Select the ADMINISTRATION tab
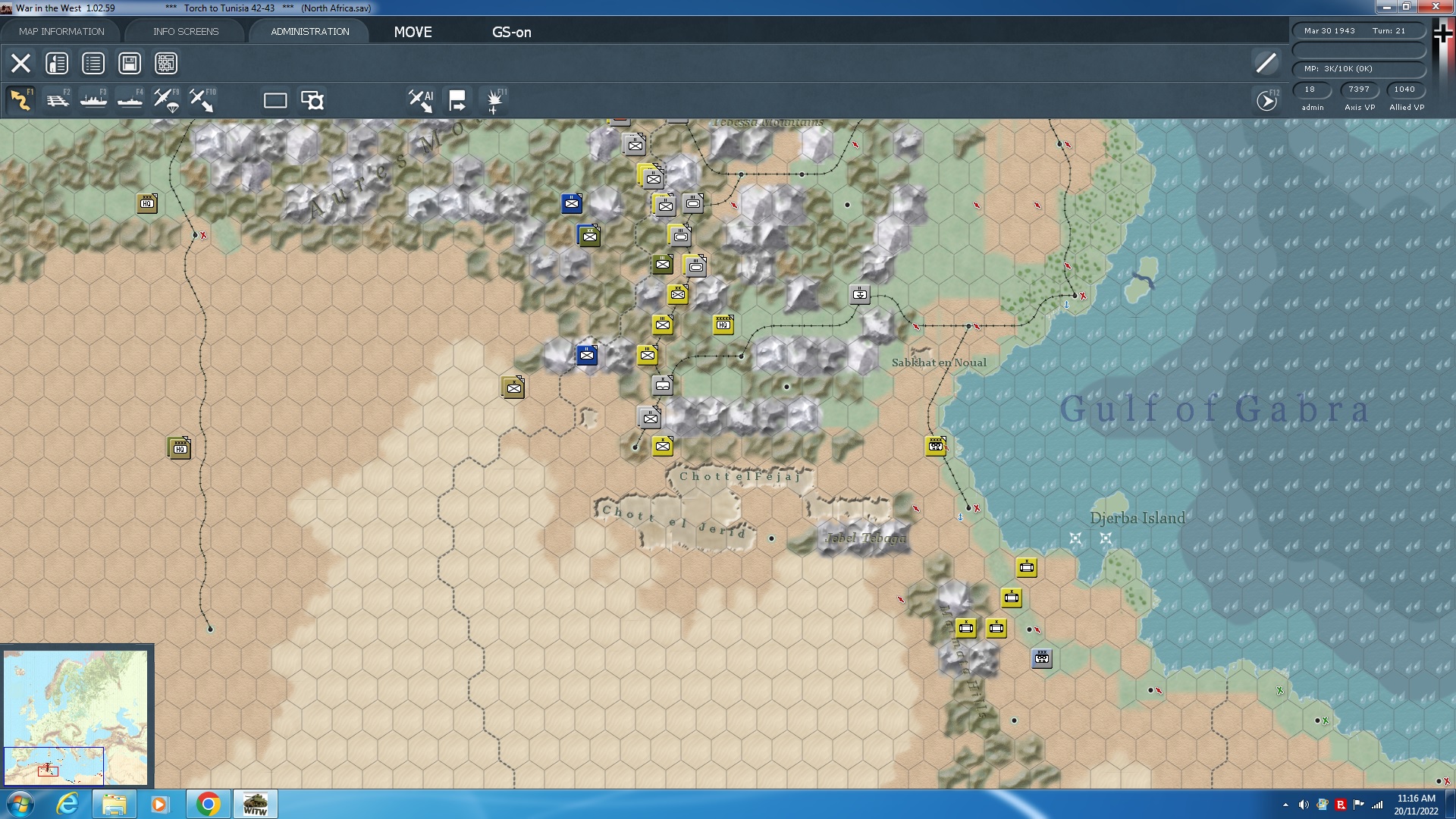Image resolution: width=1456 pixels, height=819 pixels. [310, 31]
